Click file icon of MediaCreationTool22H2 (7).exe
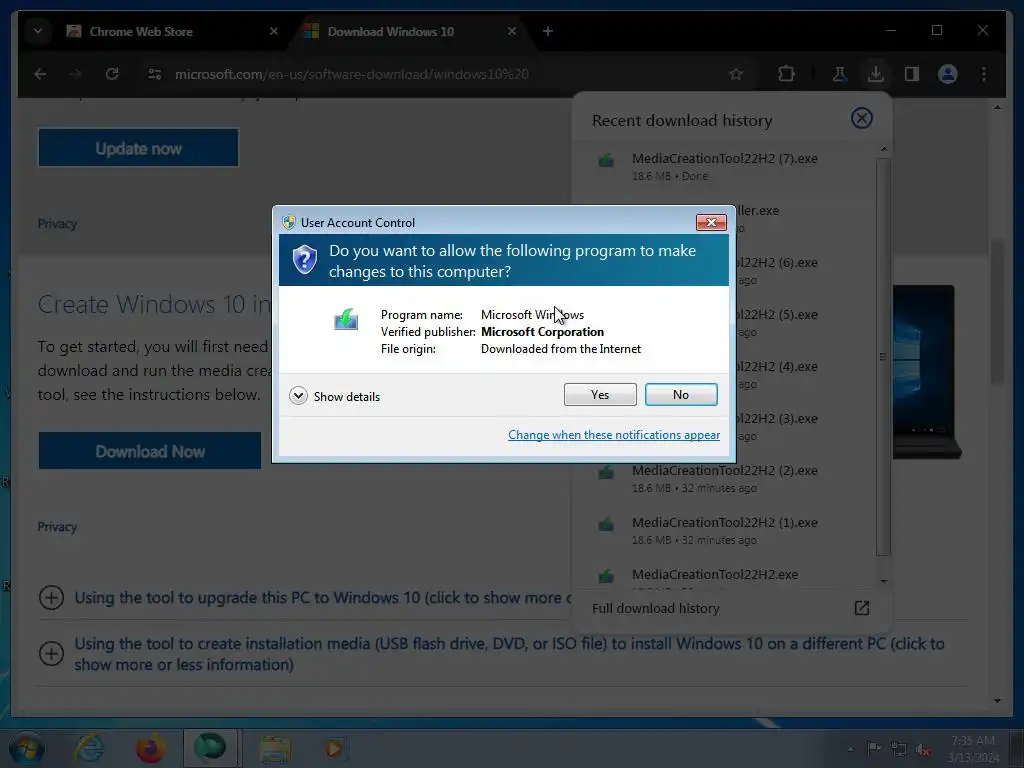This screenshot has width=1024, height=768. 606,160
